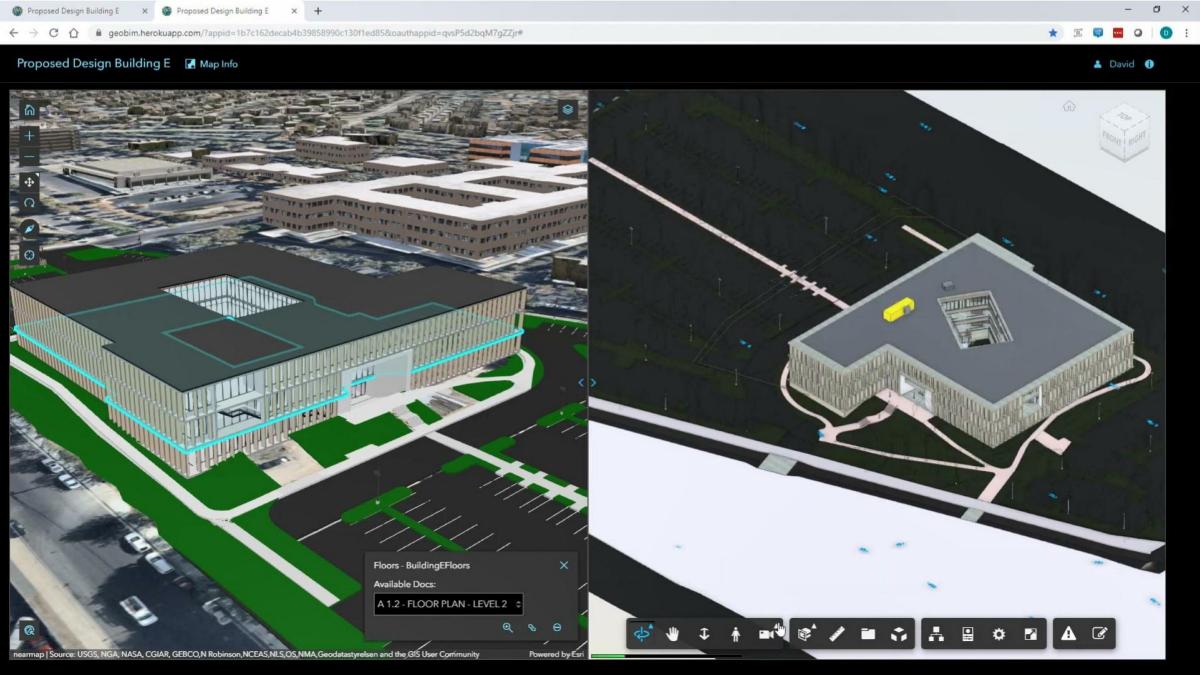This screenshot has height=675, width=1200.
Task: Toggle full screen in the viewer
Action: coord(1030,634)
